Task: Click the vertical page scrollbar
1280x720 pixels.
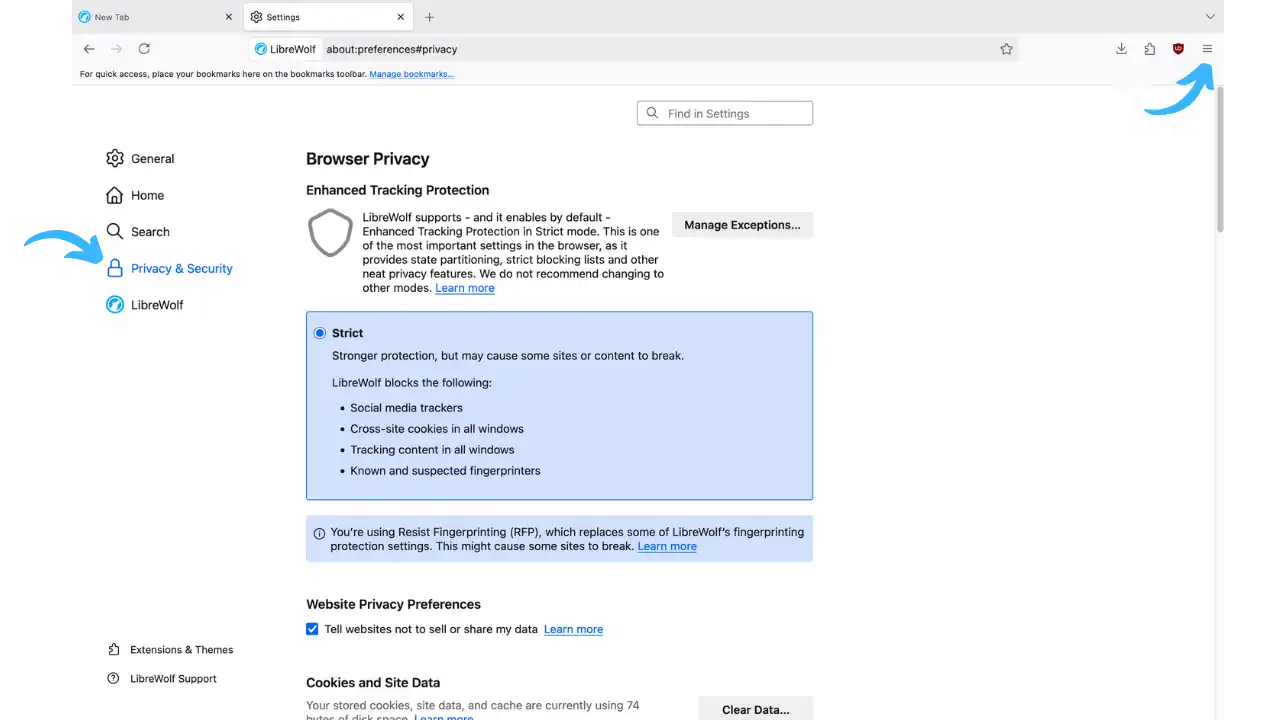Action: pos(1220,160)
